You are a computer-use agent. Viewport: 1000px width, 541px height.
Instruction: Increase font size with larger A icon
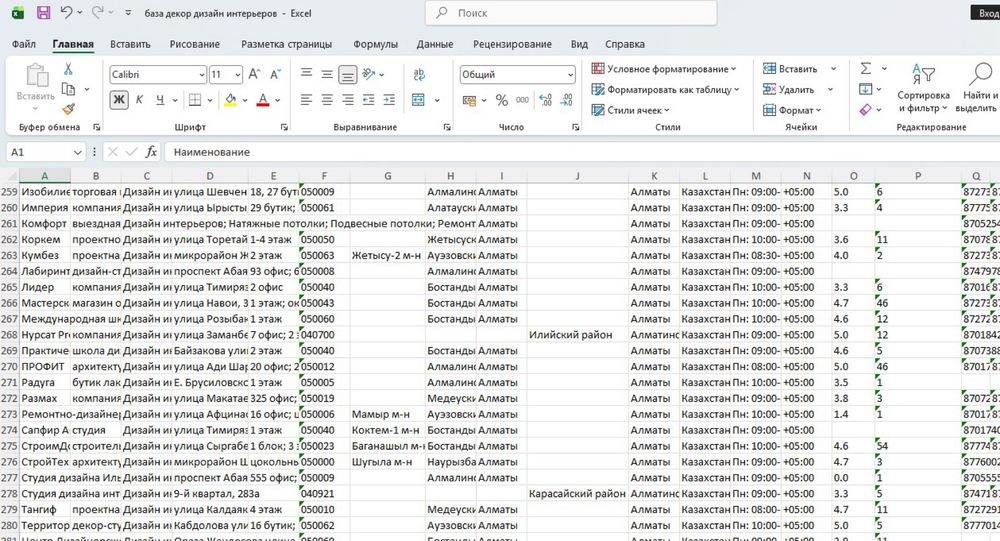tap(254, 75)
